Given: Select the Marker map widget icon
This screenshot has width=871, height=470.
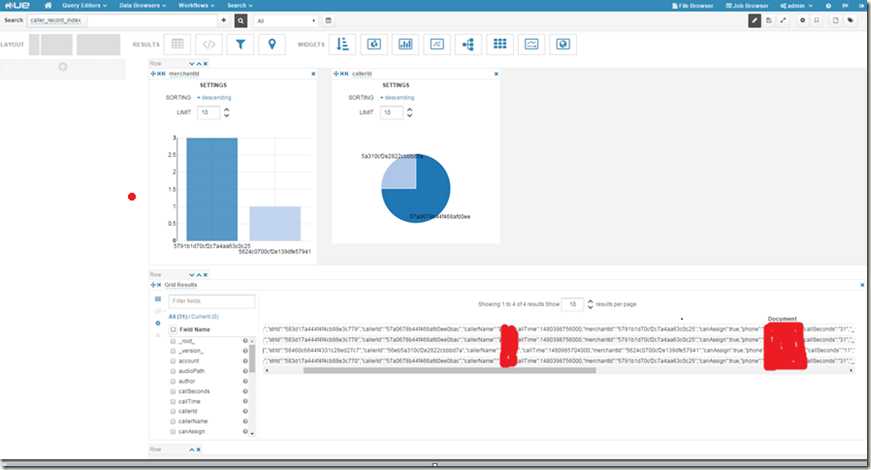Looking at the screenshot, I should 272,44.
